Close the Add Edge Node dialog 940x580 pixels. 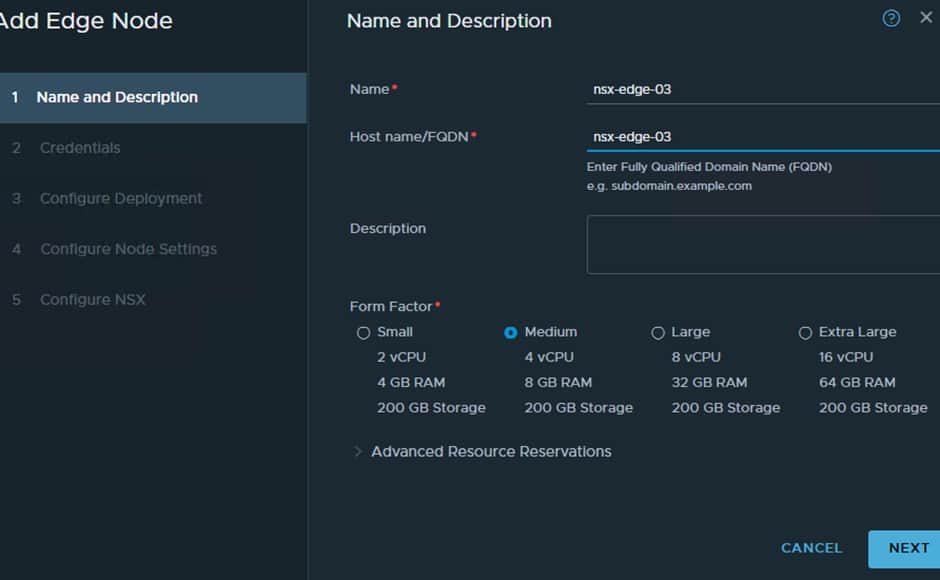point(926,17)
